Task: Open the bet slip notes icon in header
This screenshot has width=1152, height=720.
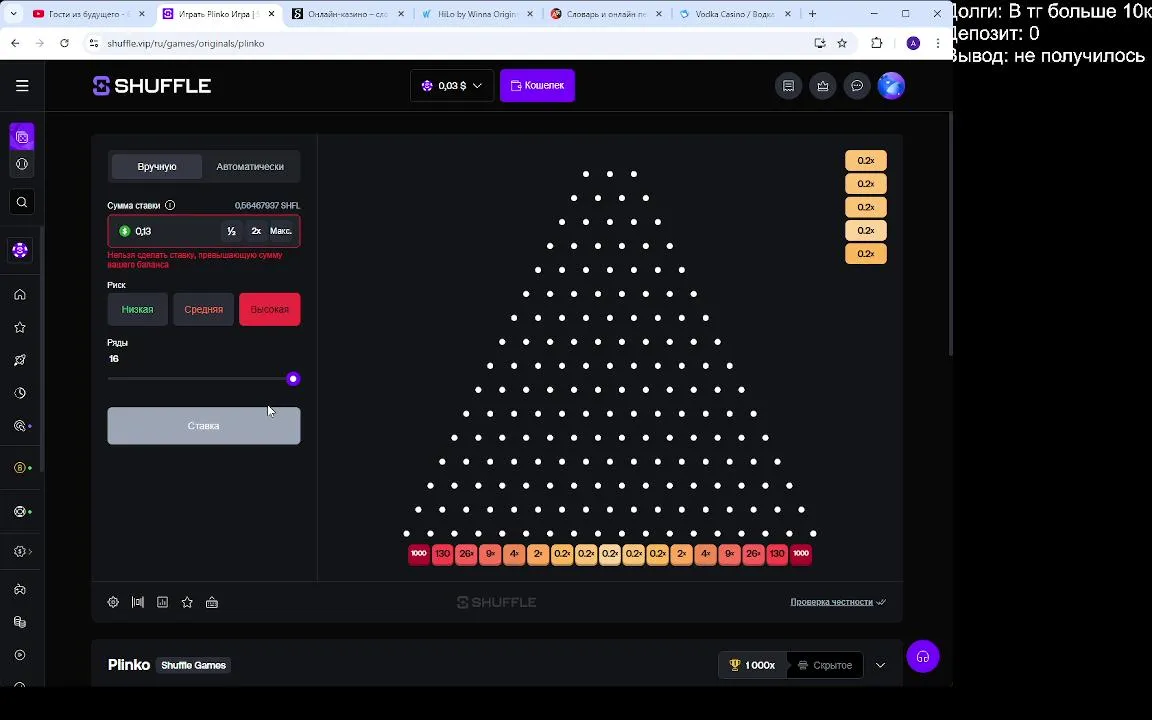Action: [x=788, y=86]
